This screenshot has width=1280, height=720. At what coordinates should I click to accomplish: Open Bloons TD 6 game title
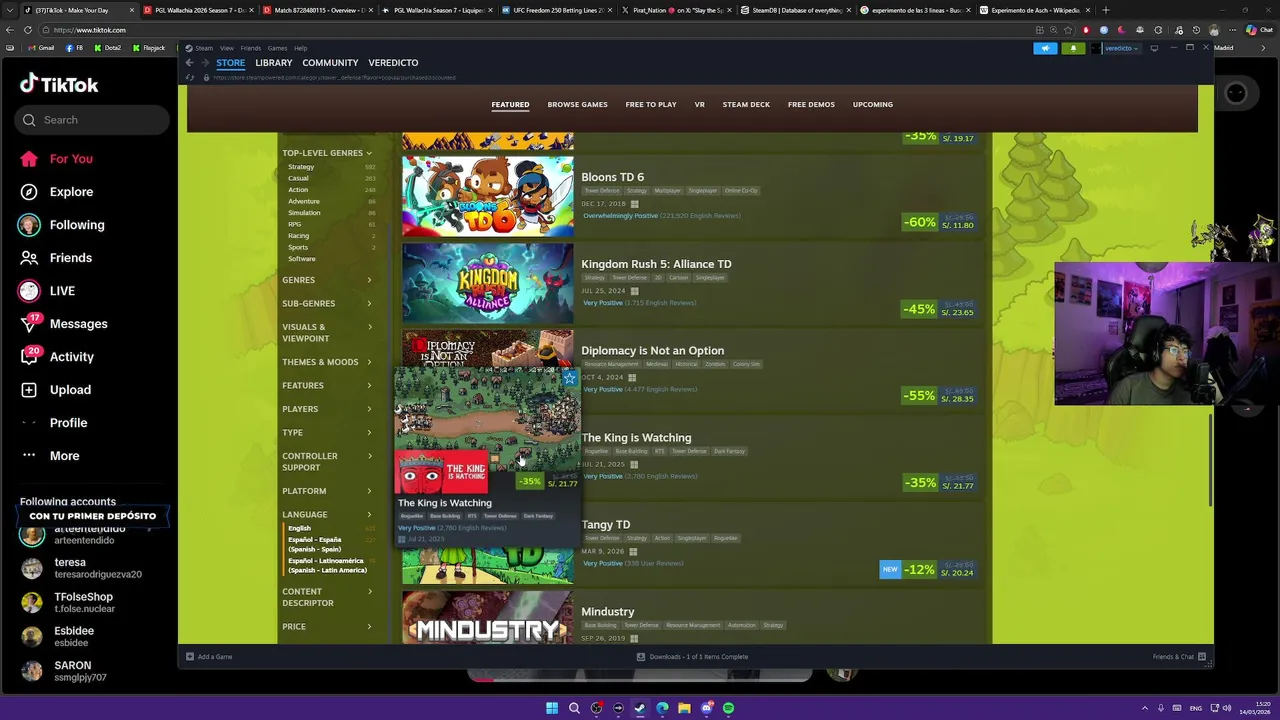pos(612,177)
